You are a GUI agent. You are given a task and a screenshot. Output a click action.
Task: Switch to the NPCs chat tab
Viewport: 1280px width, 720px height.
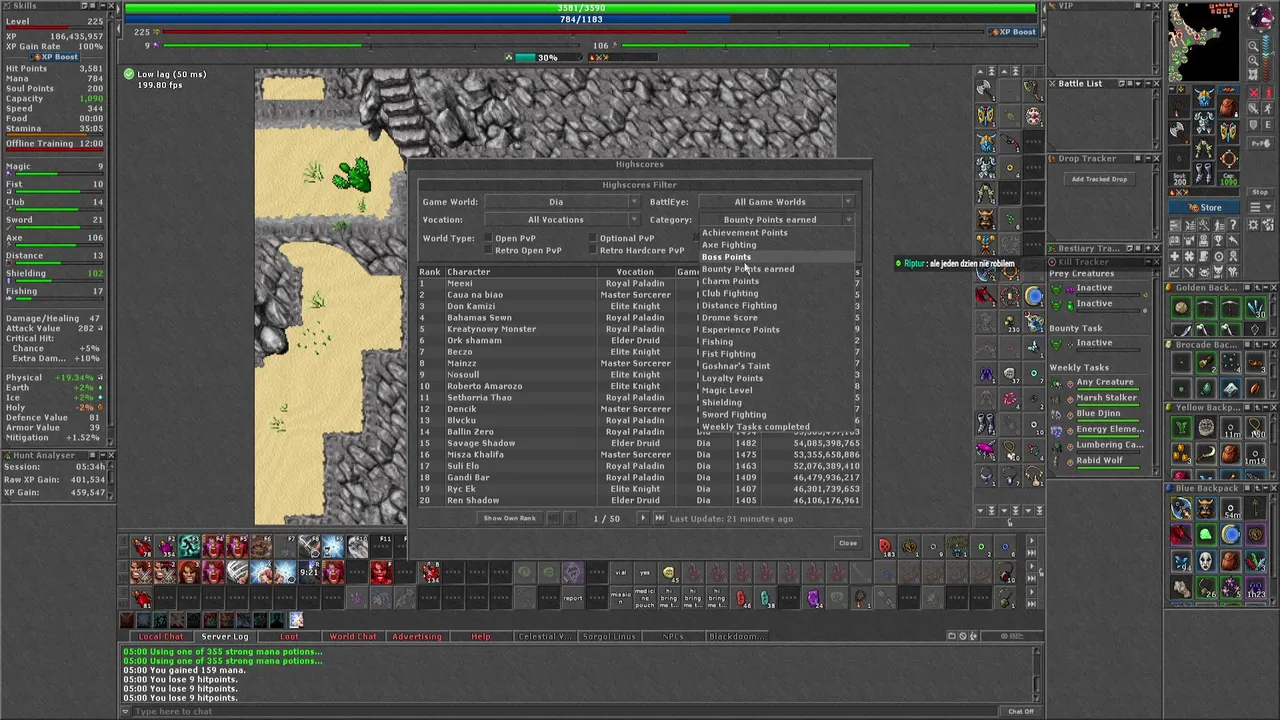pyautogui.click(x=673, y=636)
